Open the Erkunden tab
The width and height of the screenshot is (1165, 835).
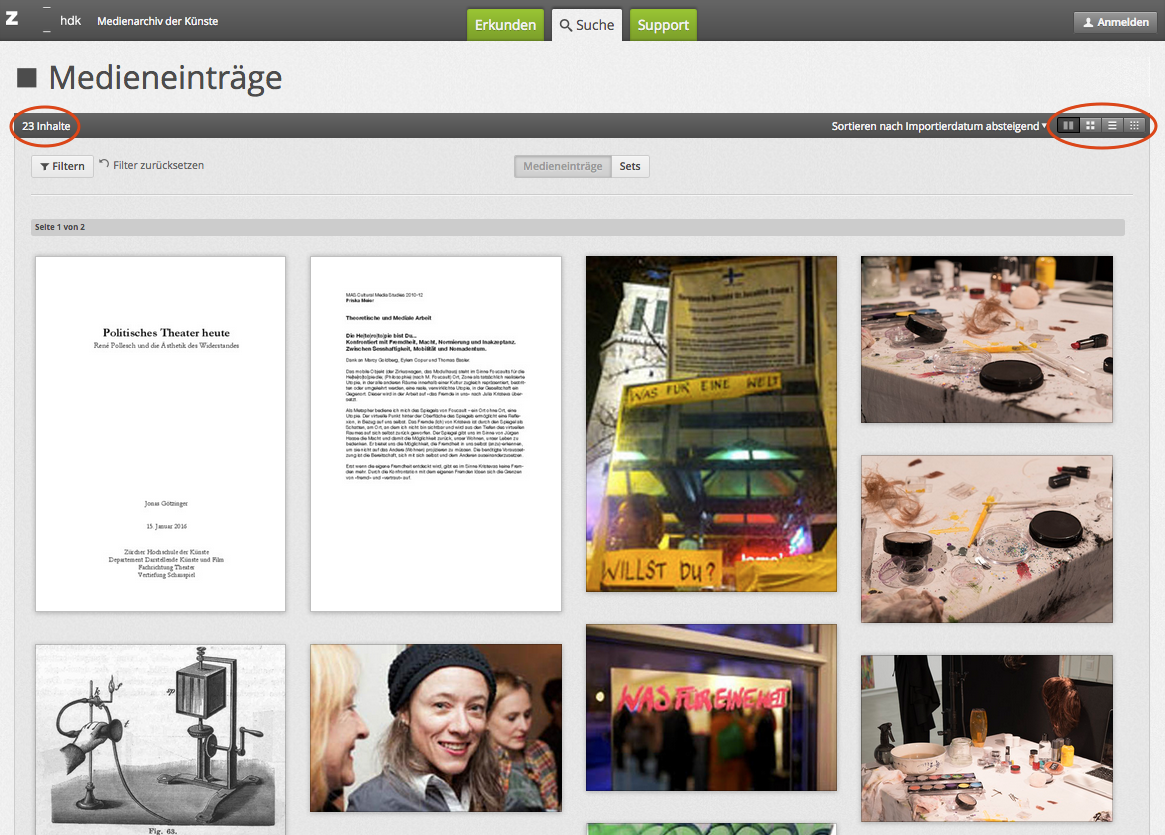[505, 25]
